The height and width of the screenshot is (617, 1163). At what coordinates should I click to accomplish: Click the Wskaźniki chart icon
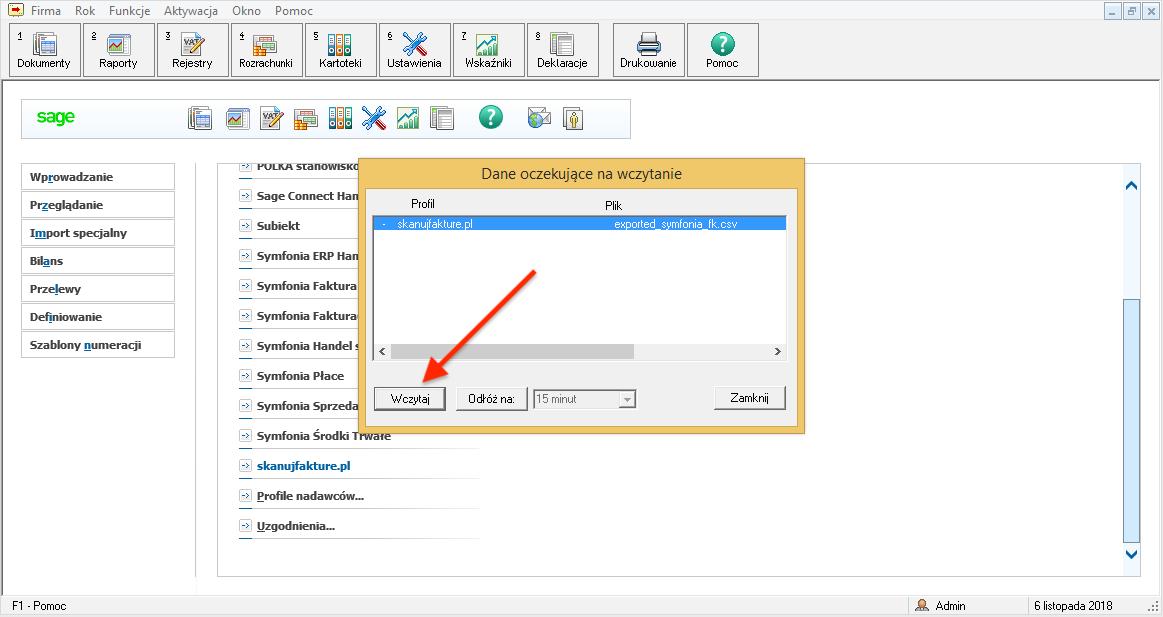(x=488, y=50)
